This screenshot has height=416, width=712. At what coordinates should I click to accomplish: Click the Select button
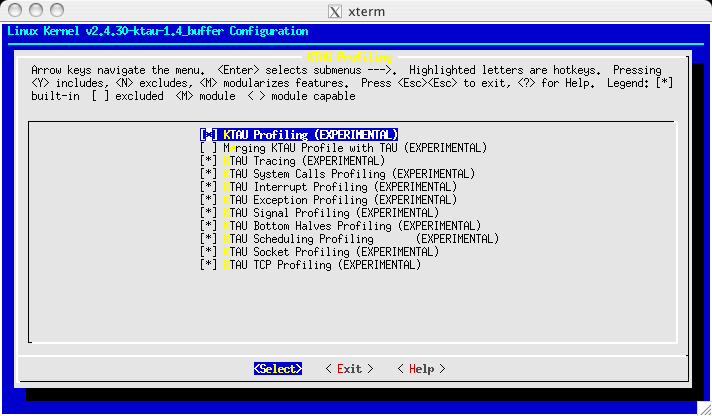click(x=278, y=369)
